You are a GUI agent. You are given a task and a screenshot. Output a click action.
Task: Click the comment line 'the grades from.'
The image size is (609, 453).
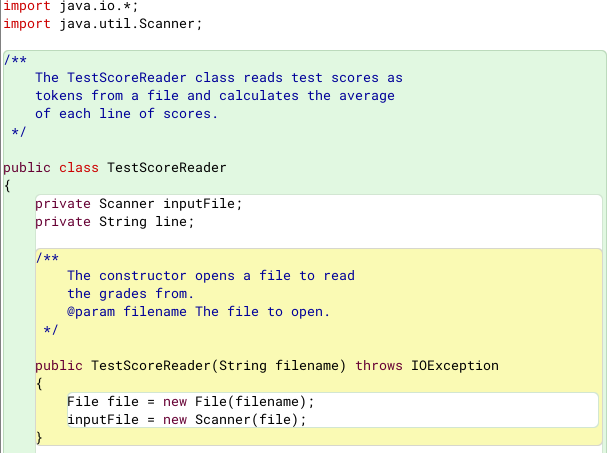click(130, 293)
